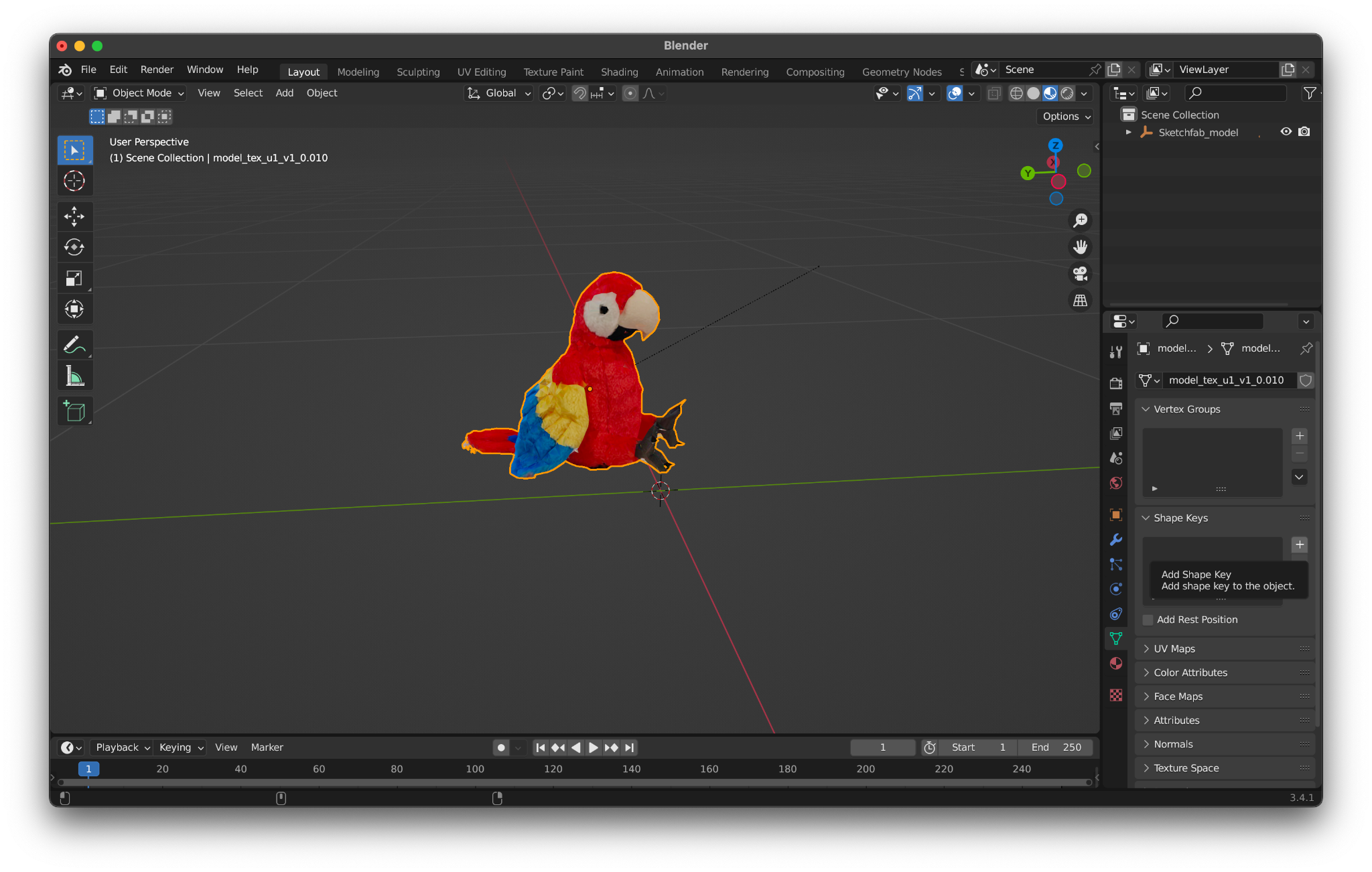This screenshot has height=872, width=1372.
Task: Open the Options dropdown
Action: point(1067,117)
